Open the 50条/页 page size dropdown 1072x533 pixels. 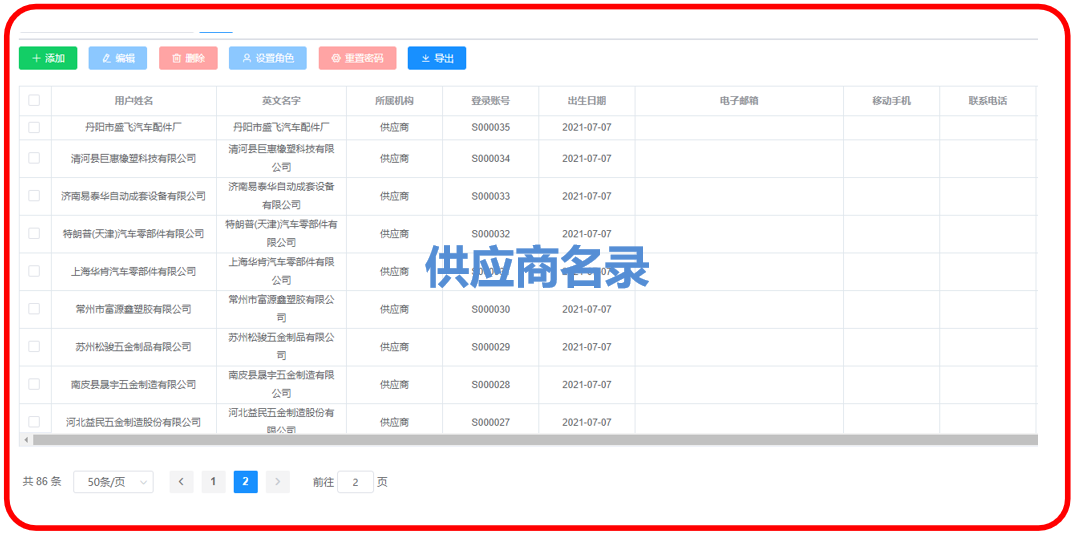pos(113,482)
